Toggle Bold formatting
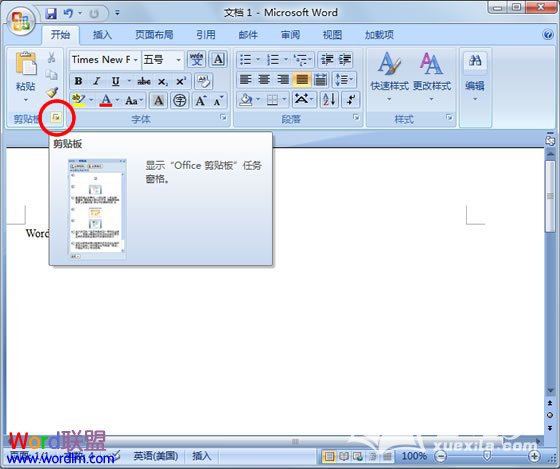Image resolution: width=560 pixels, height=469 pixels. [x=78, y=81]
